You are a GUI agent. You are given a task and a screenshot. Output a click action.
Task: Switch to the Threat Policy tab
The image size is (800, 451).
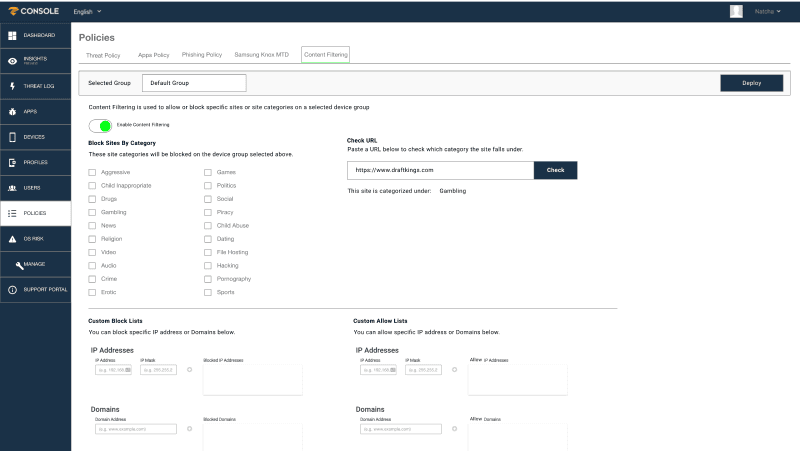(103, 55)
